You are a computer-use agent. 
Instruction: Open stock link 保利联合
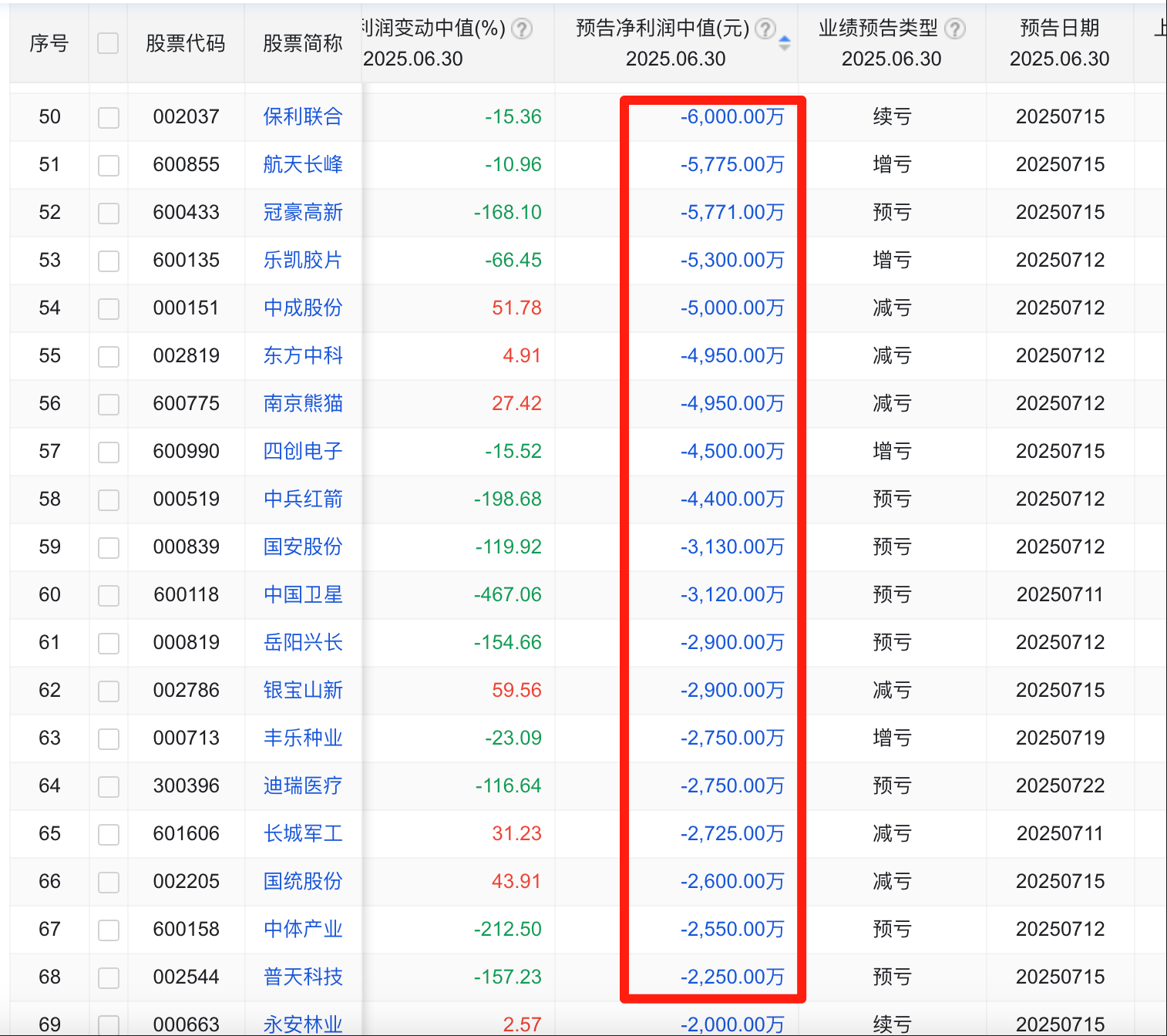coord(303,116)
